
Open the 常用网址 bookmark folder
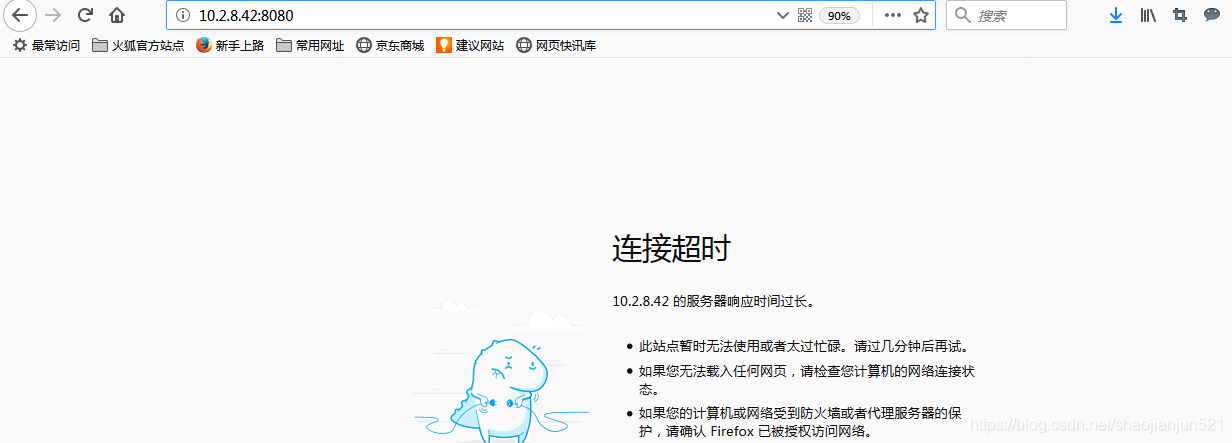pyautogui.click(x=310, y=45)
